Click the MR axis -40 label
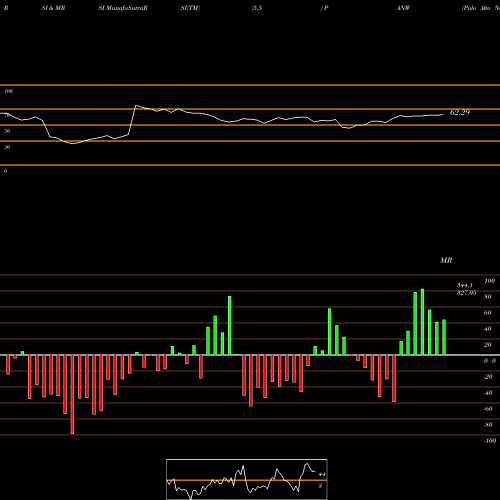This screenshot has width=500, height=500. [x=488, y=393]
